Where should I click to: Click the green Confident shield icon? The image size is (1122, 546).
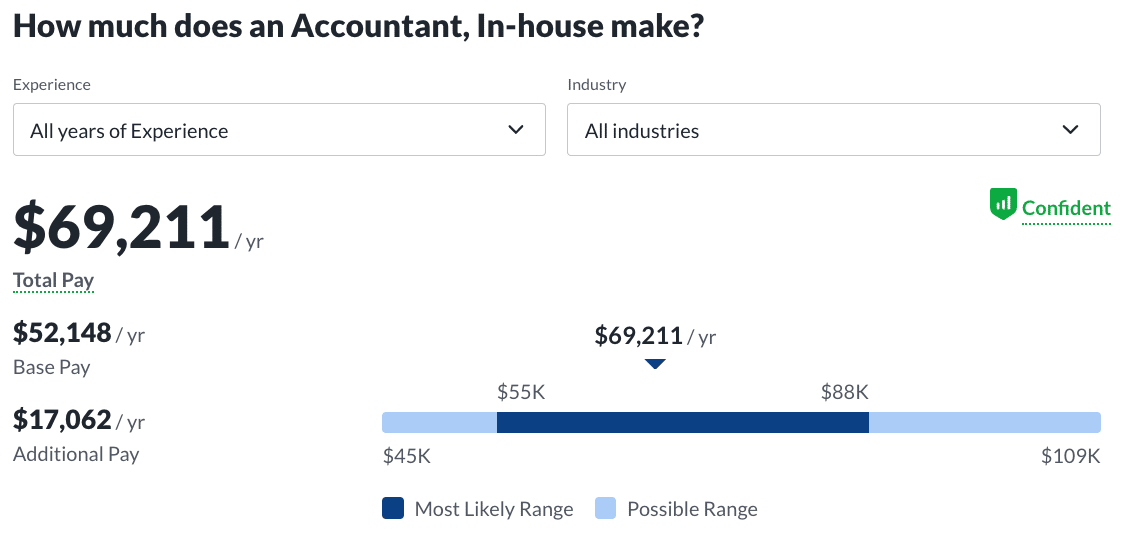(1003, 205)
